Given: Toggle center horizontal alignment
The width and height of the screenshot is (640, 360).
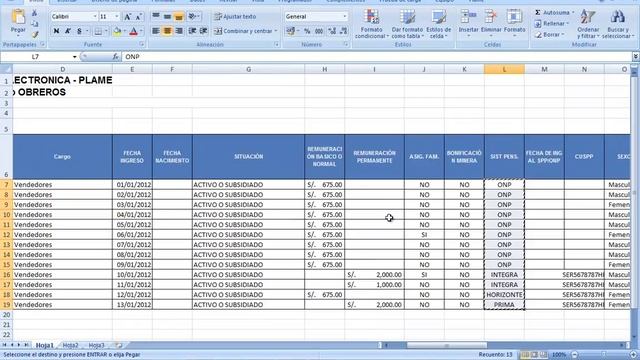Looking at the screenshot, I should point(167,31).
